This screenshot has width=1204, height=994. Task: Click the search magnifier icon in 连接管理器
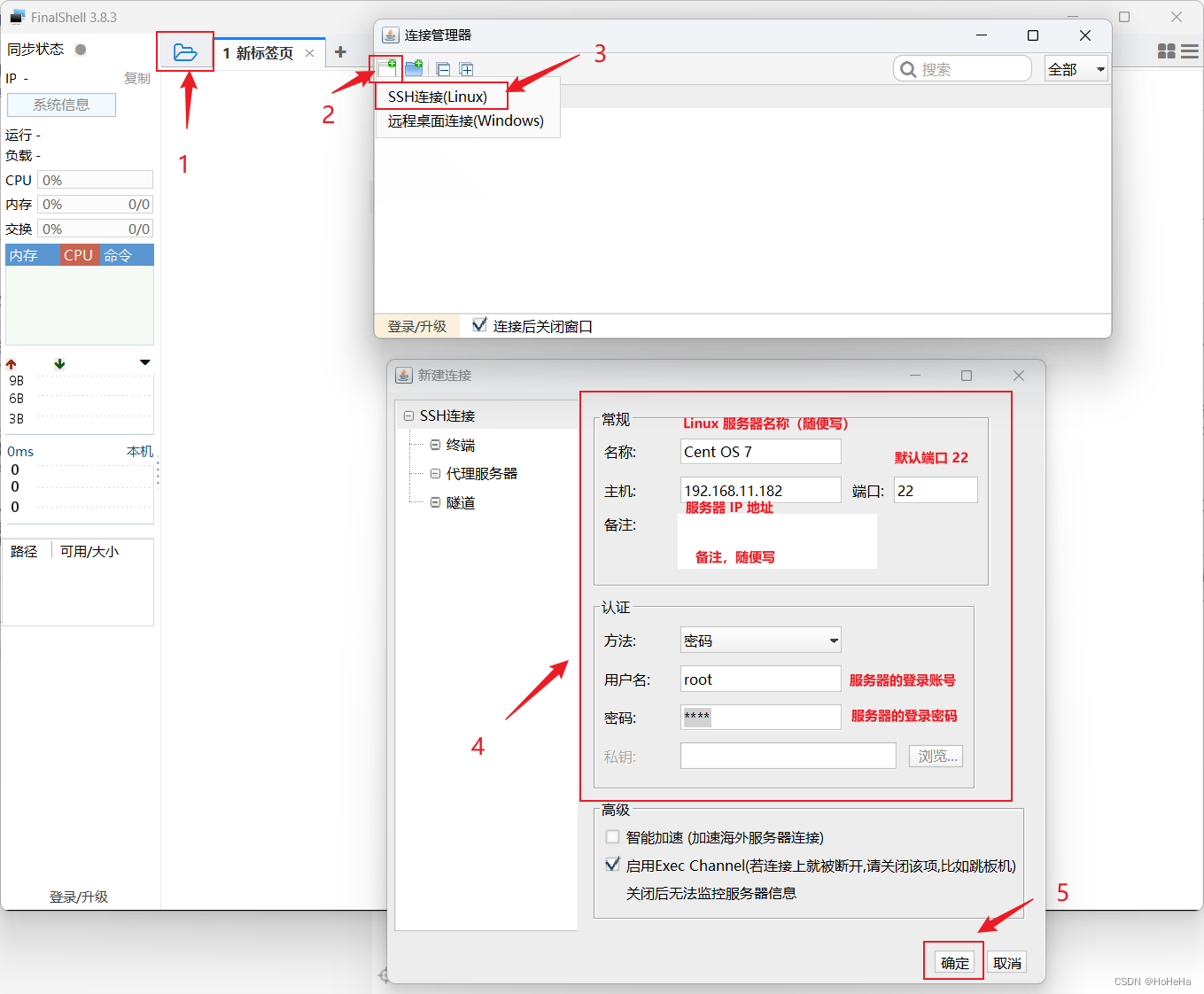[908, 69]
